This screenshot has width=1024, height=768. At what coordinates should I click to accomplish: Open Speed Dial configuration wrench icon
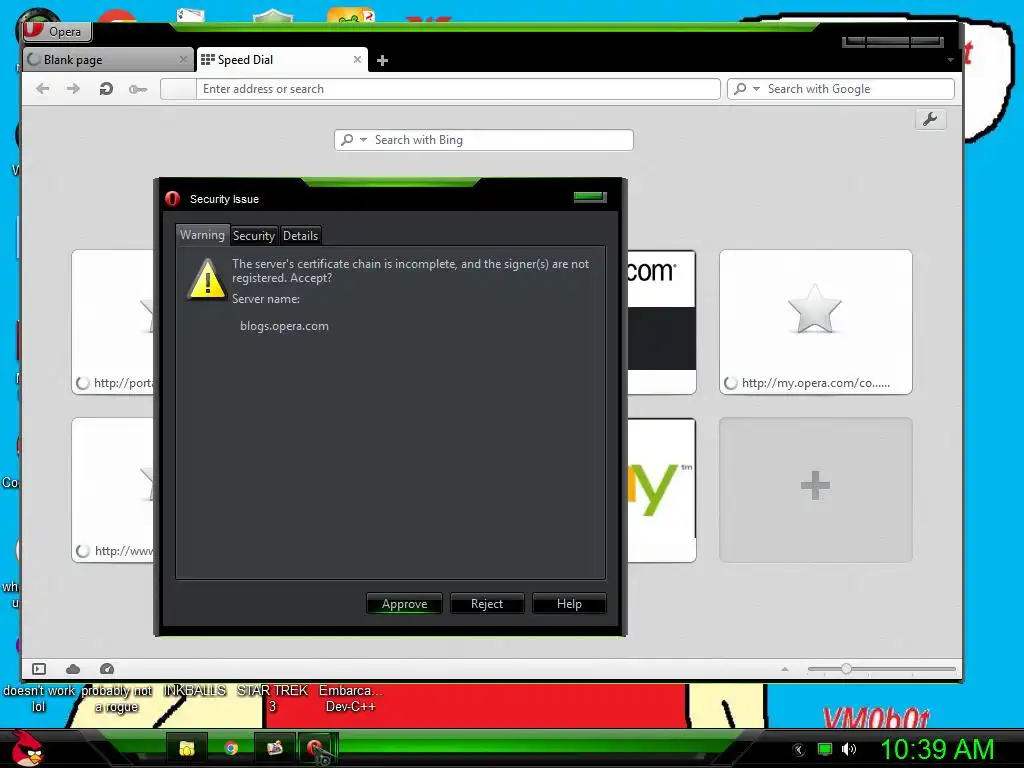pyautogui.click(x=931, y=120)
